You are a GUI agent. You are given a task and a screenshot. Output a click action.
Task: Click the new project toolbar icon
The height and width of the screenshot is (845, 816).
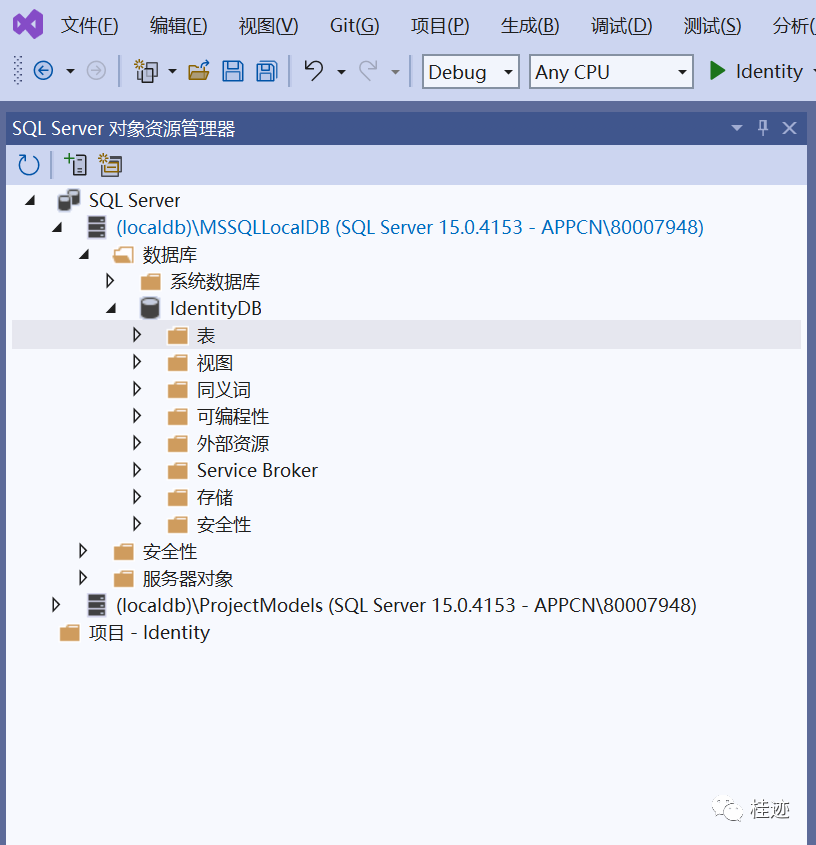point(146,71)
